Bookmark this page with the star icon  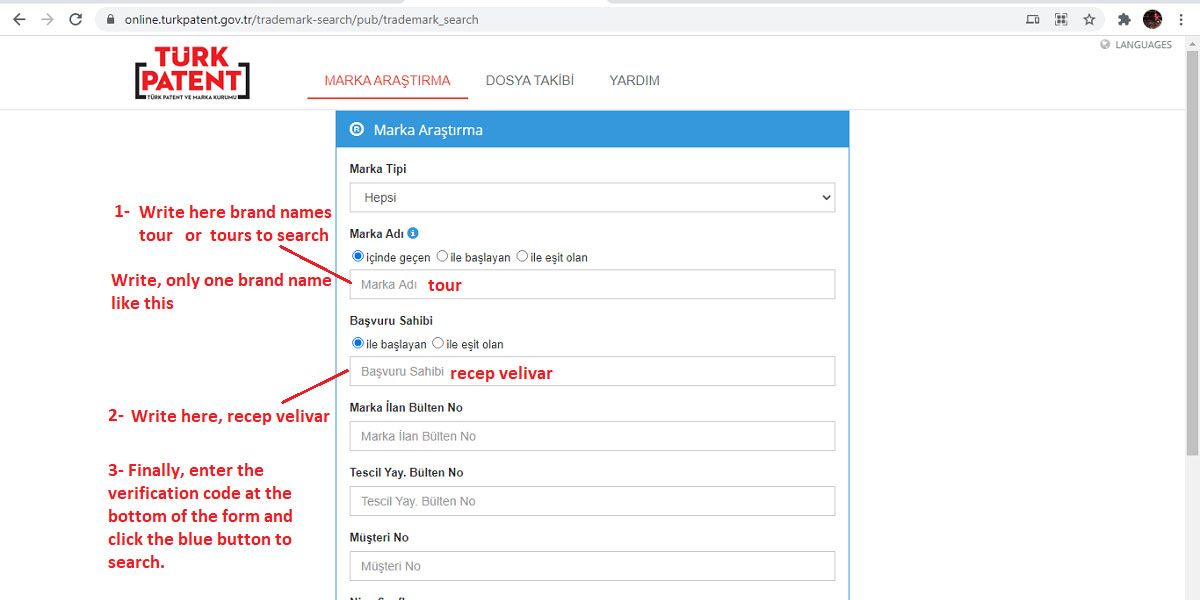[1089, 19]
